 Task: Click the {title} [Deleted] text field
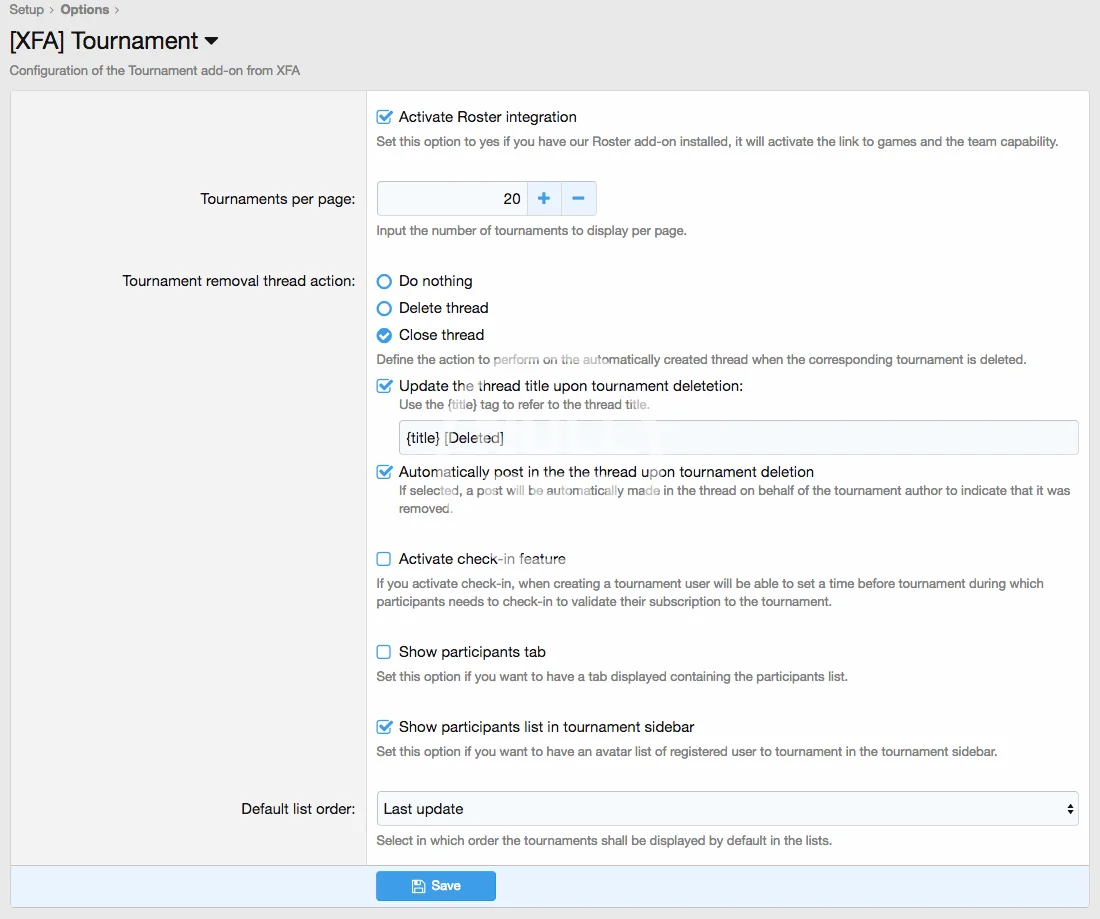click(737, 438)
